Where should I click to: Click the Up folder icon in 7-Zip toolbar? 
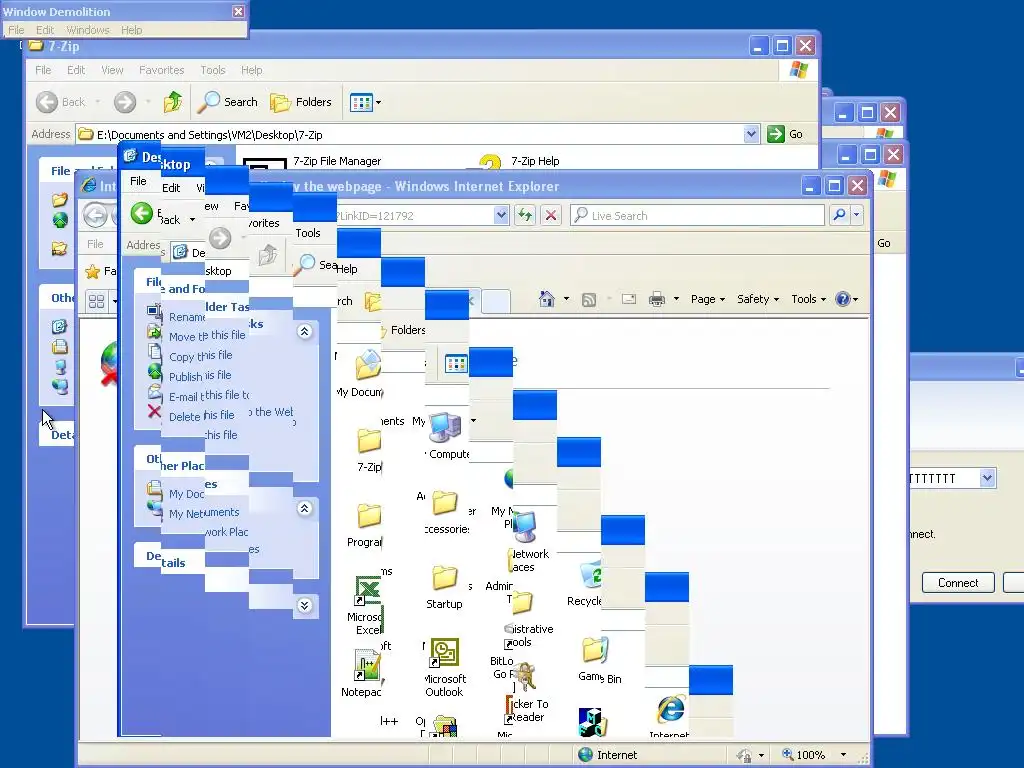(x=173, y=102)
